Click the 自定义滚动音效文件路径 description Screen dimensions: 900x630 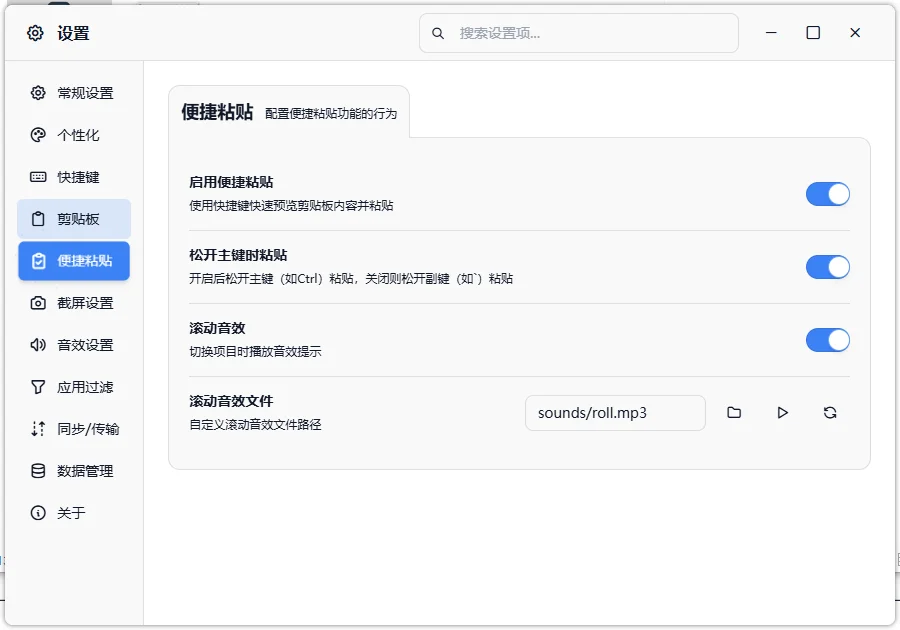[255, 425]
